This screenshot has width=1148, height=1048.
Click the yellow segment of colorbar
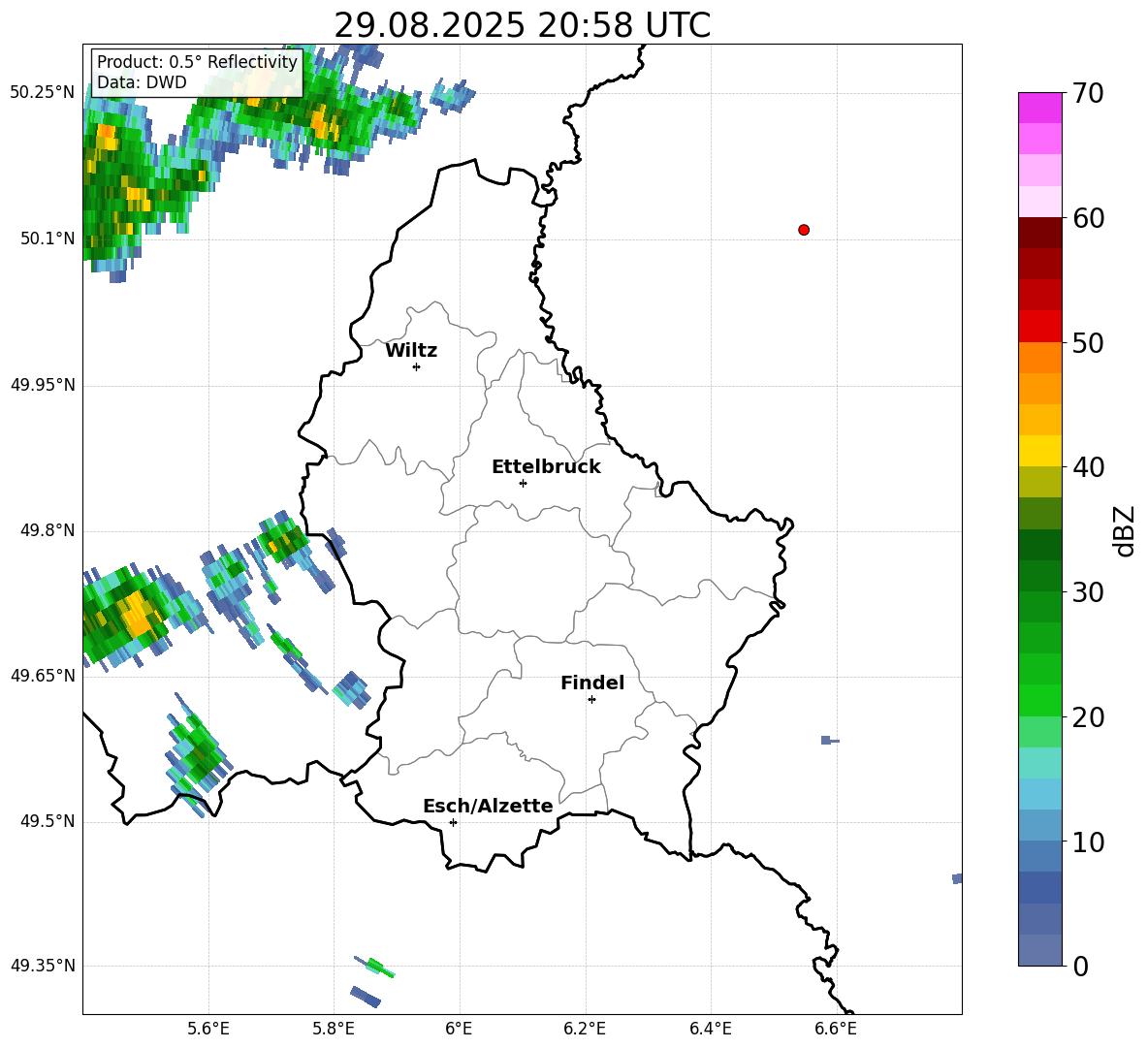coord(1039,451)
